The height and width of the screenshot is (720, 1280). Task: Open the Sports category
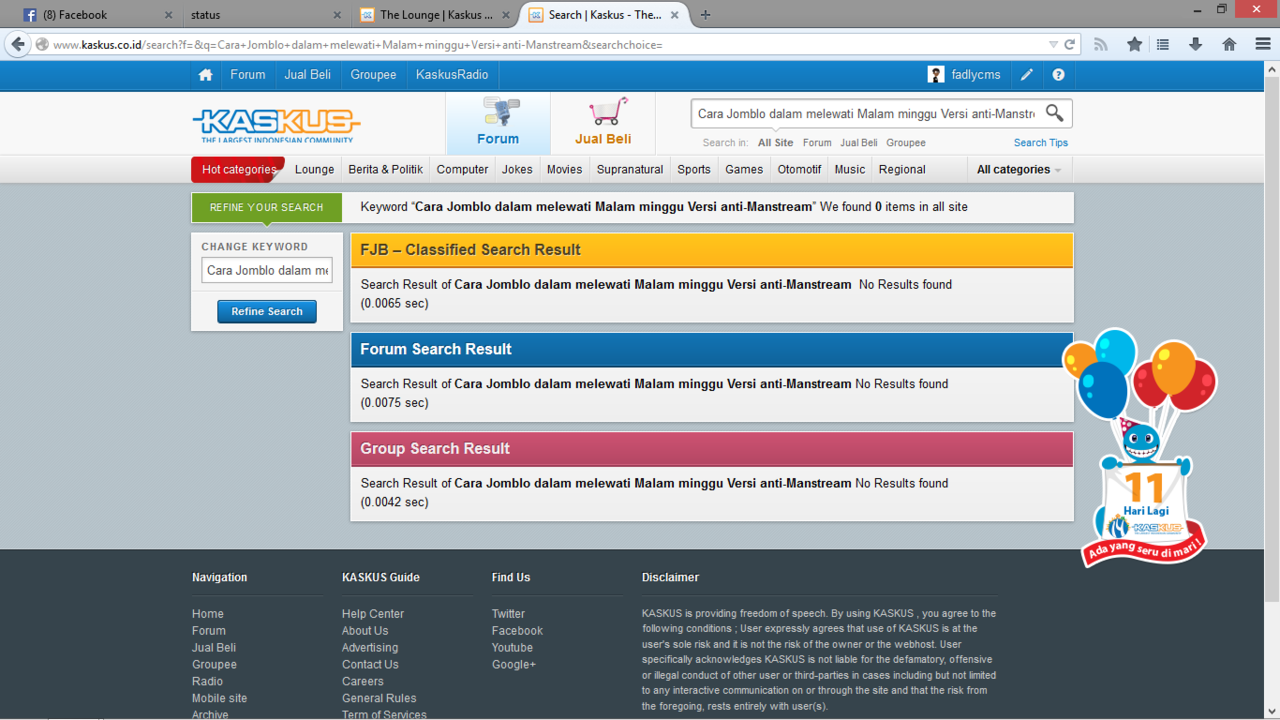[x=694, y=169]
